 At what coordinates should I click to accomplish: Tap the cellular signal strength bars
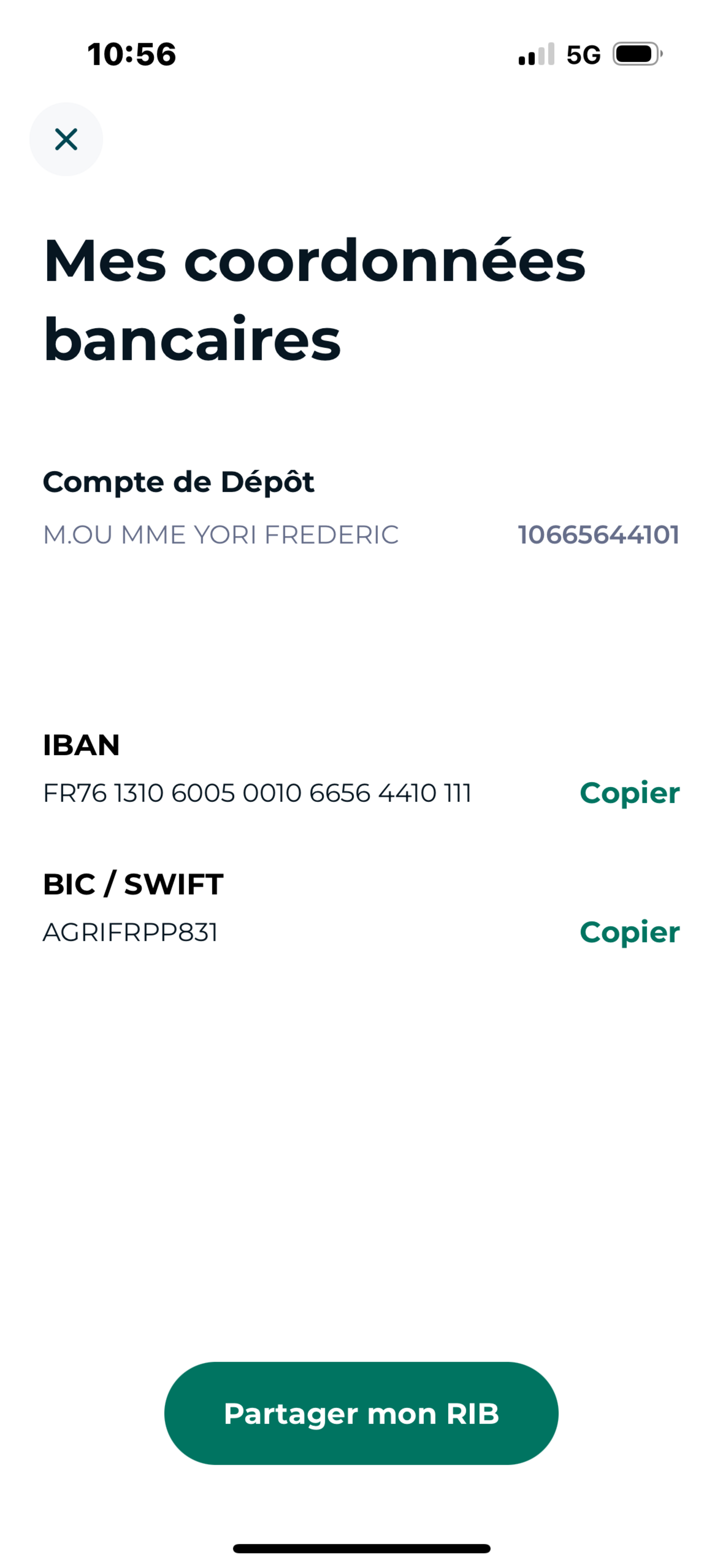pos(536,54)
